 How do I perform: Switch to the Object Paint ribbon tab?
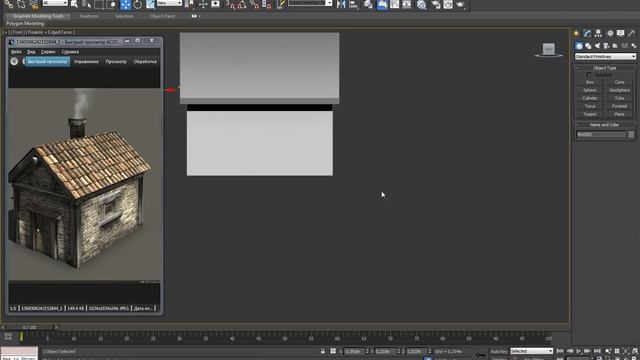pyautogui.click(x=162, y=16)
